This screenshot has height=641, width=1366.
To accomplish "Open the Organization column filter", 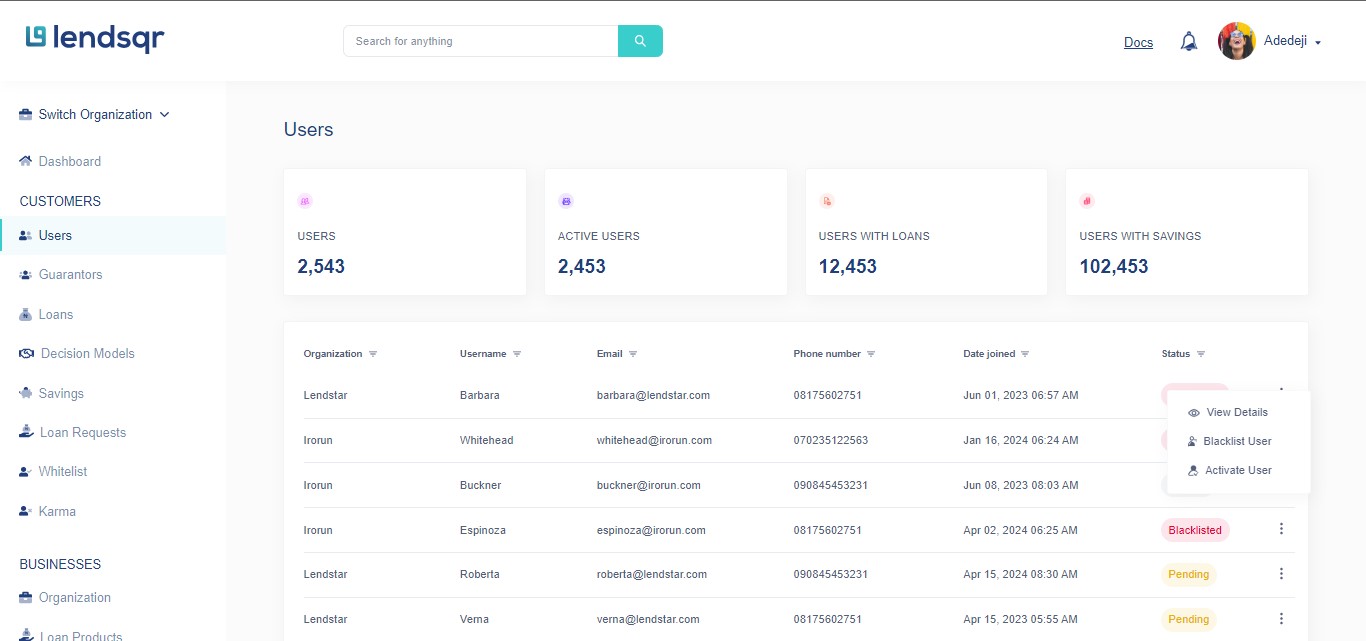I will click(373, 354).
